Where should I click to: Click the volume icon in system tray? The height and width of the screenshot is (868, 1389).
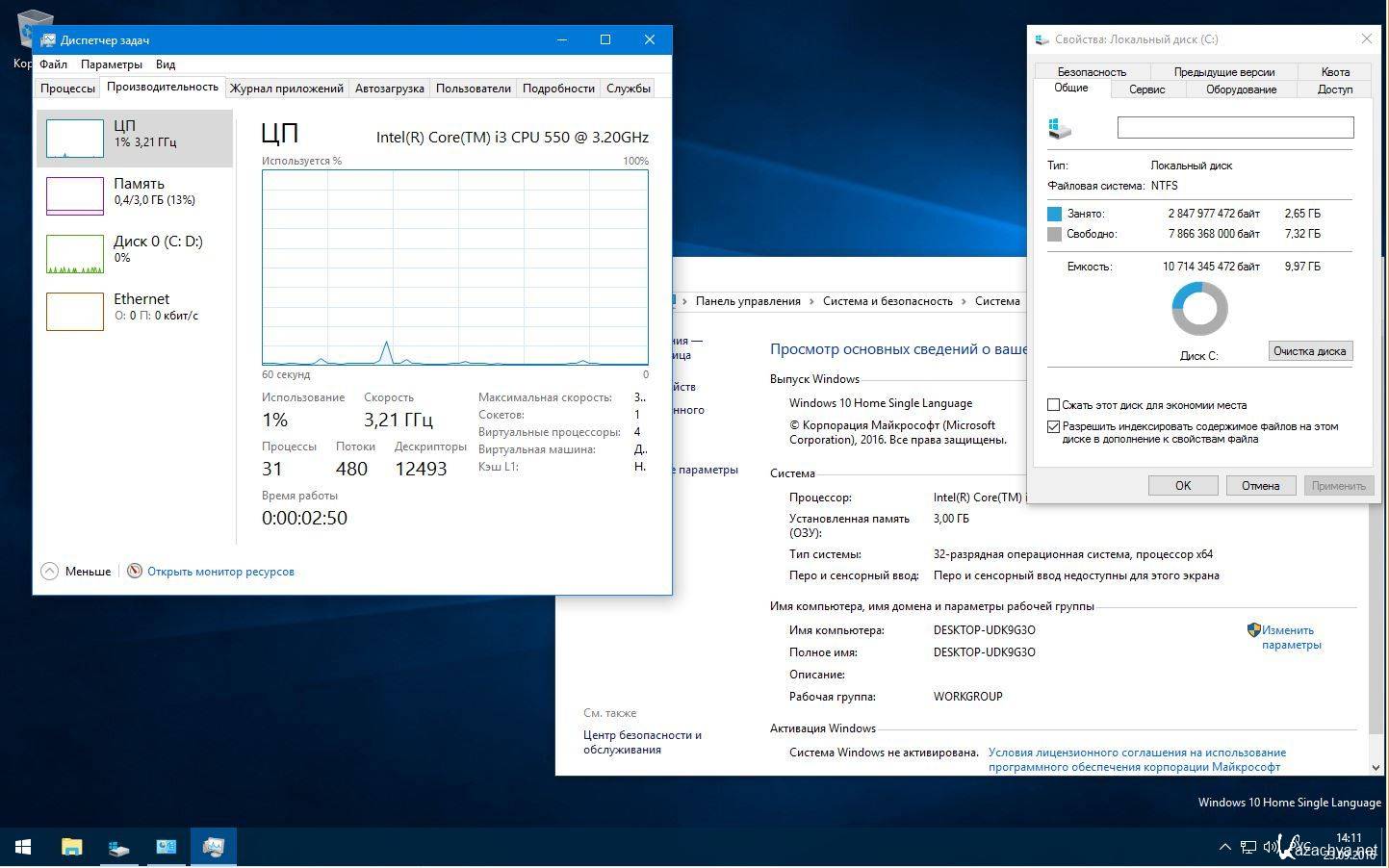click(1270, 847)
